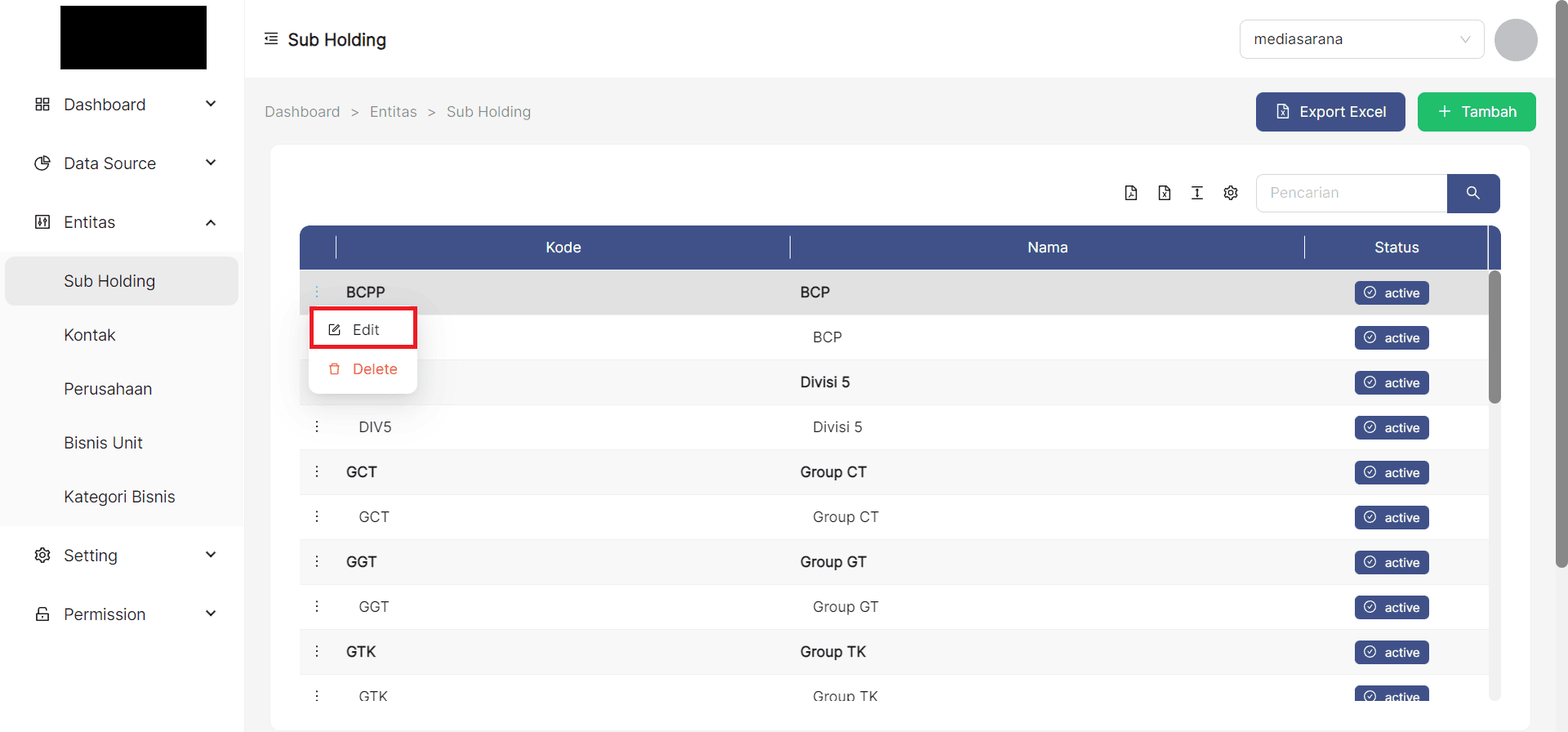The width and height of the screenshot is (1568, 732).
Task: Toggle sidebar using the menu fold icon
Action: tap(271, 39)
